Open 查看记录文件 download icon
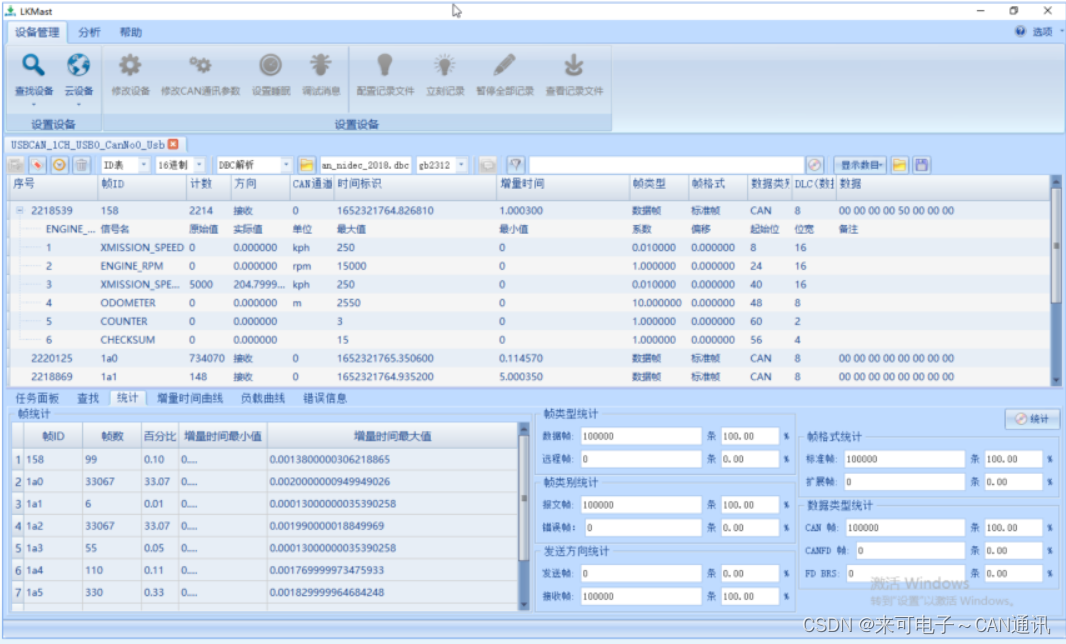Screen dimensions: 1066x644 click(x=574, y=65)
